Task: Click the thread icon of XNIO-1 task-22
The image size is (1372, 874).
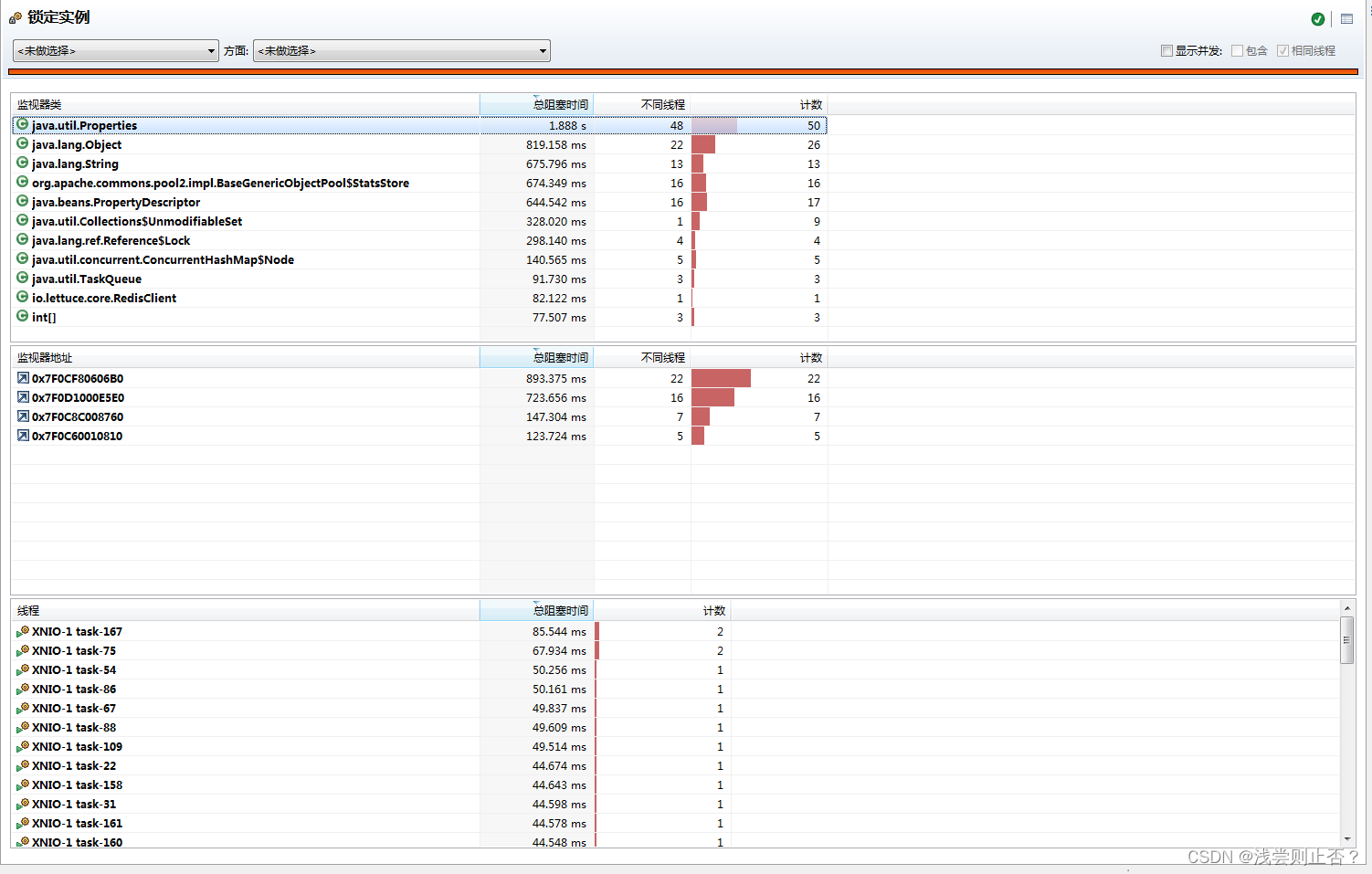Action: pyautogui.click(x=22, y=765)
